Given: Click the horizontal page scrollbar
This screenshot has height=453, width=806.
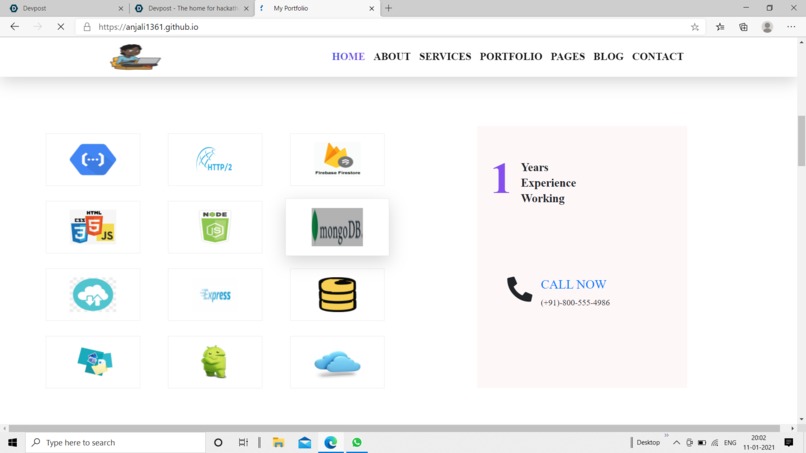Looking at the screenshot, I should pyautogui.click(x=394, y=428).
